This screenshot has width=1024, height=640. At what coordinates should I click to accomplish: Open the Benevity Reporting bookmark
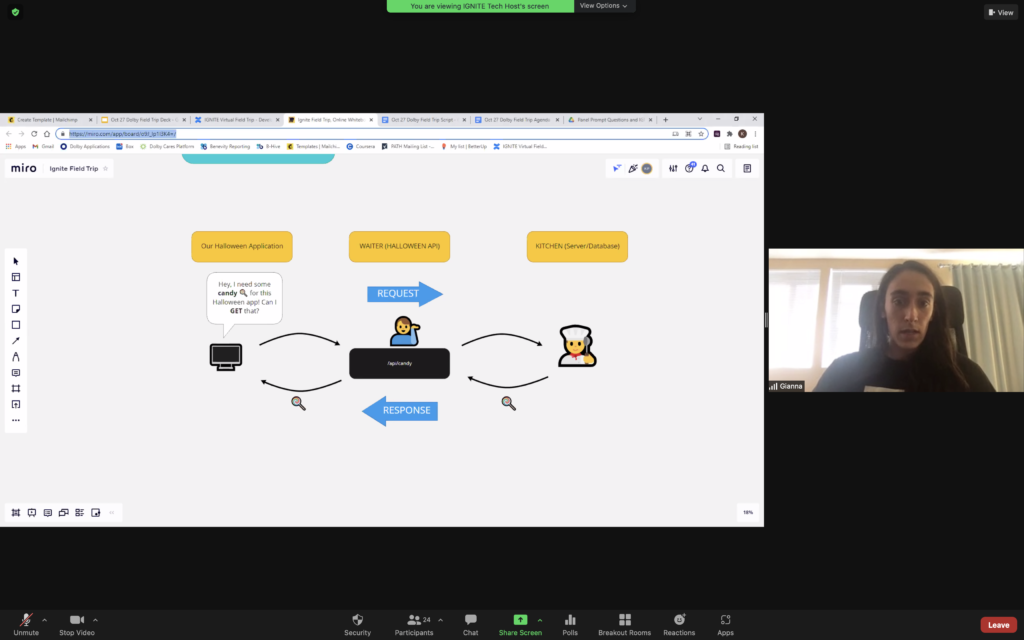click(225, 146)
